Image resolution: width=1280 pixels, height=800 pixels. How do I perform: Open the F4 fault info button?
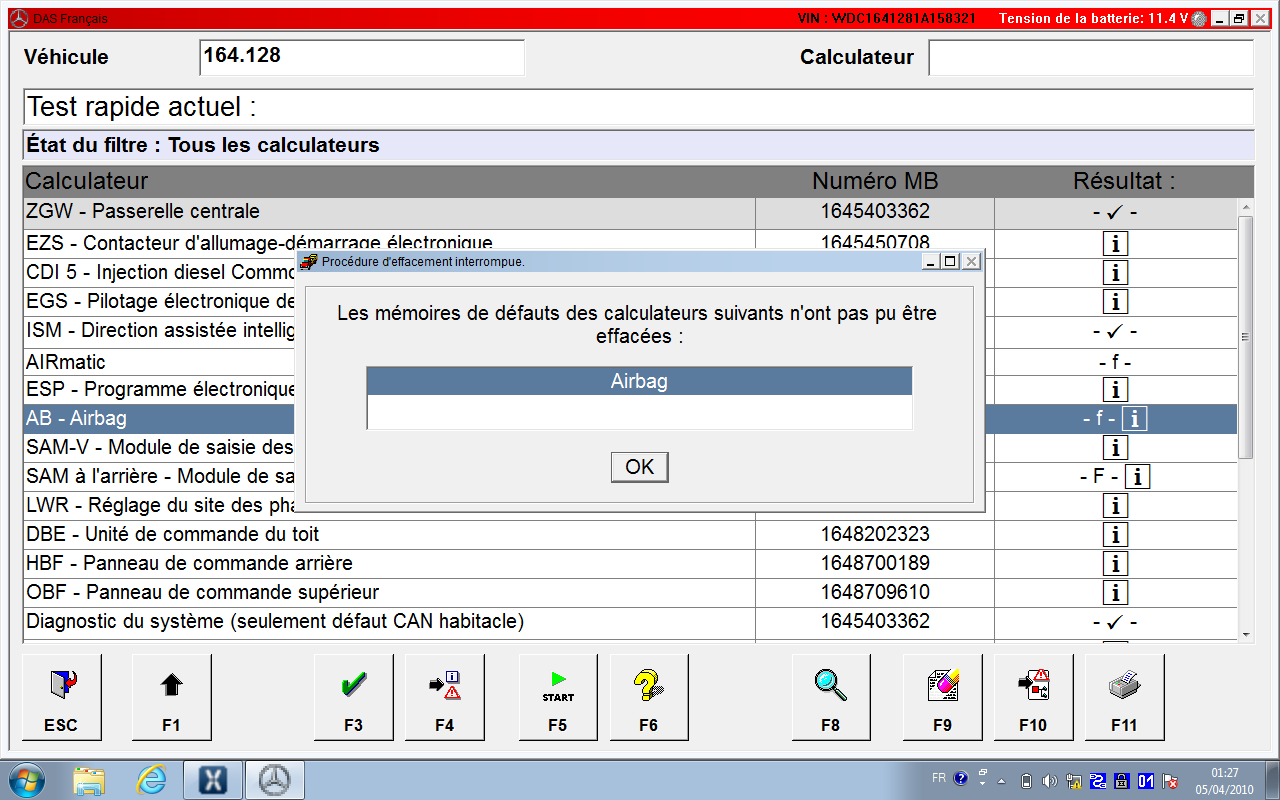click(445, 697)
